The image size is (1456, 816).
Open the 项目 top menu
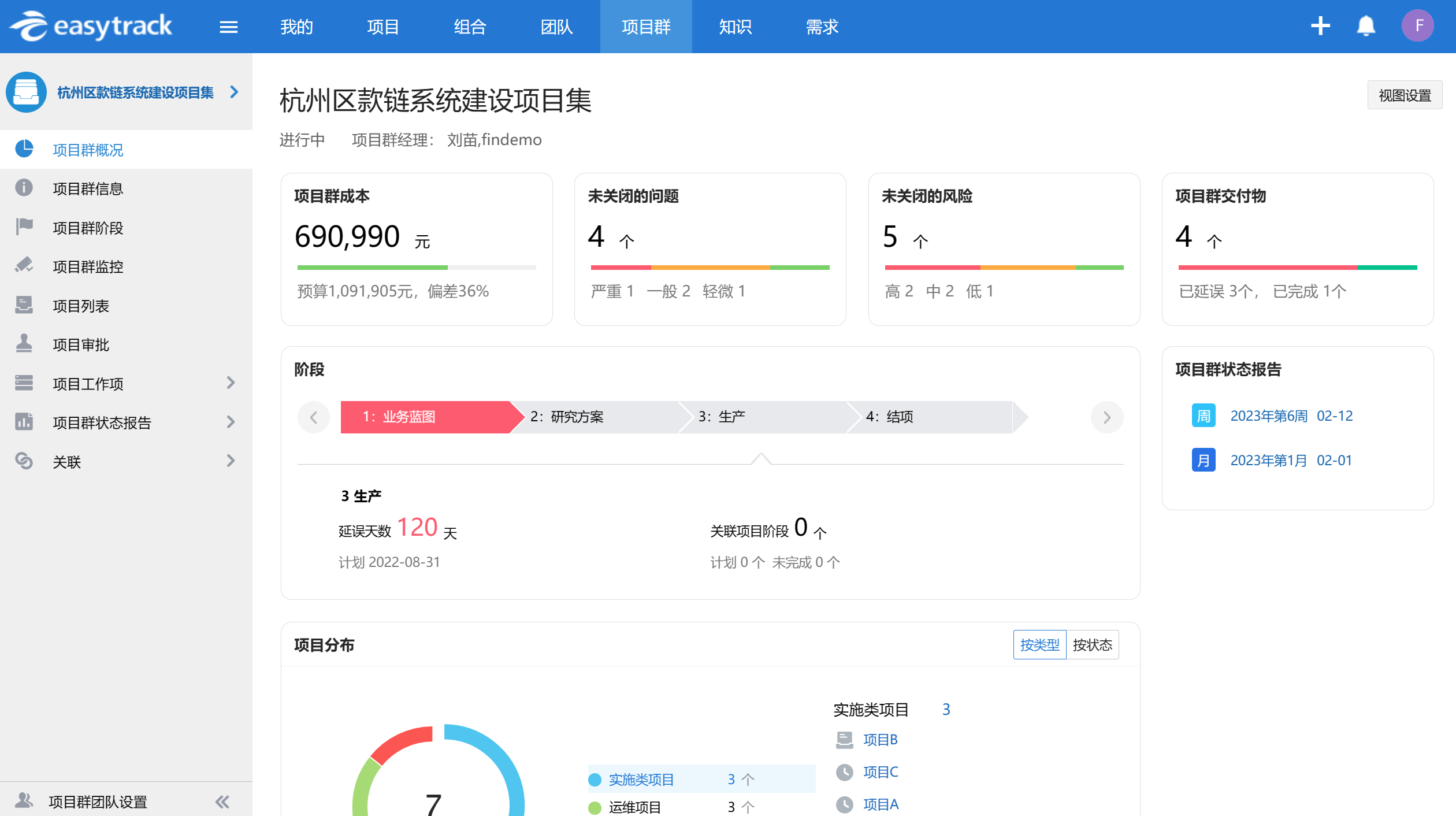click(x=383, y=27)
